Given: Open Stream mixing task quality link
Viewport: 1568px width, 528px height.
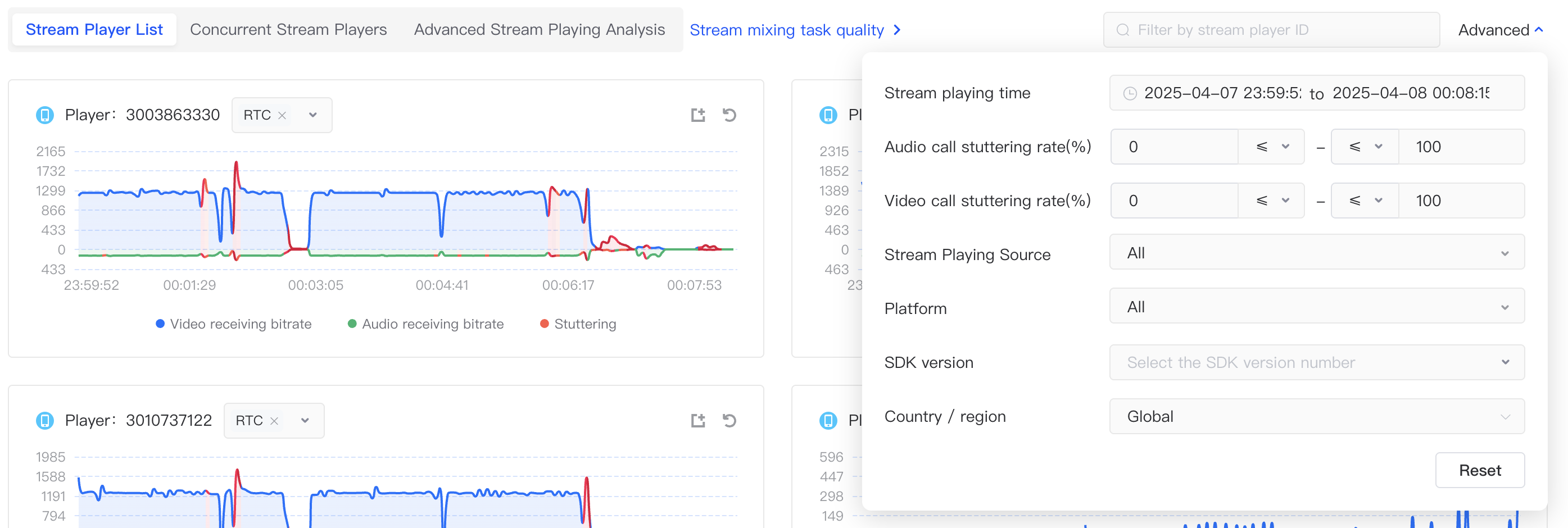Looking at the screenshot, I should (x=794, y=30).
